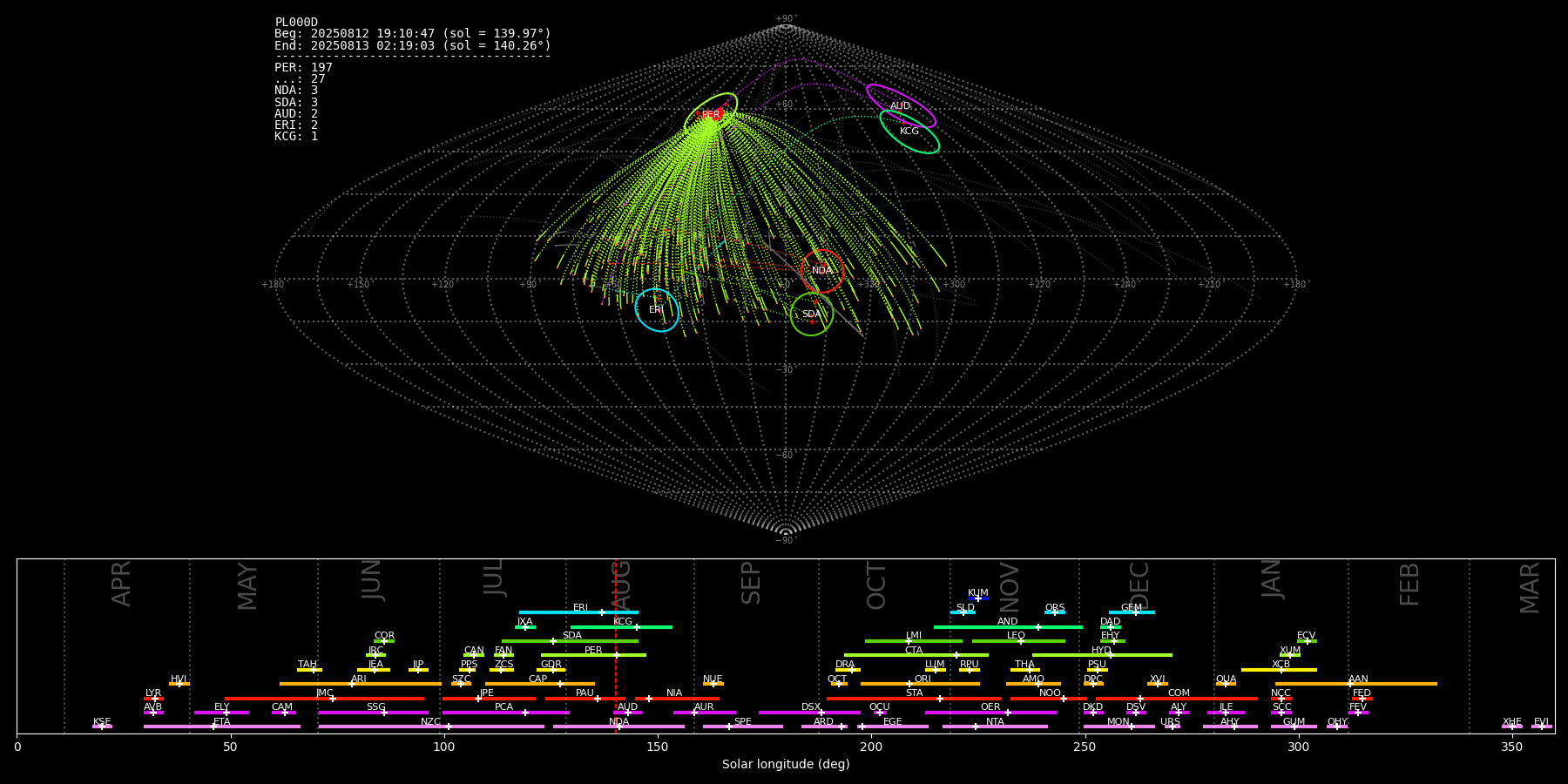Select the CAP orange bar in timeline
1568x784 pixels.
(x=540, y=684)
